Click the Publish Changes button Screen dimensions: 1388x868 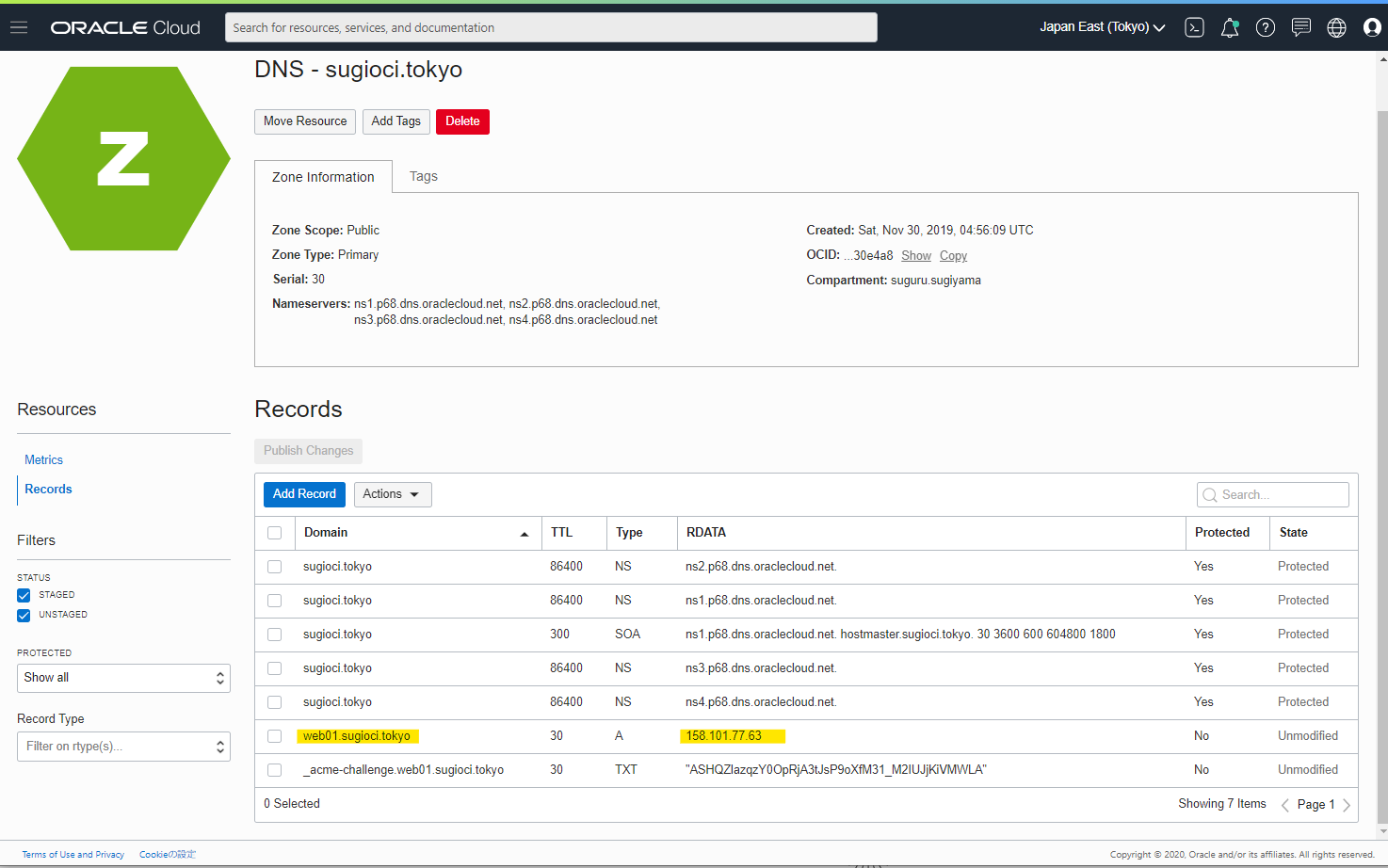308,451
